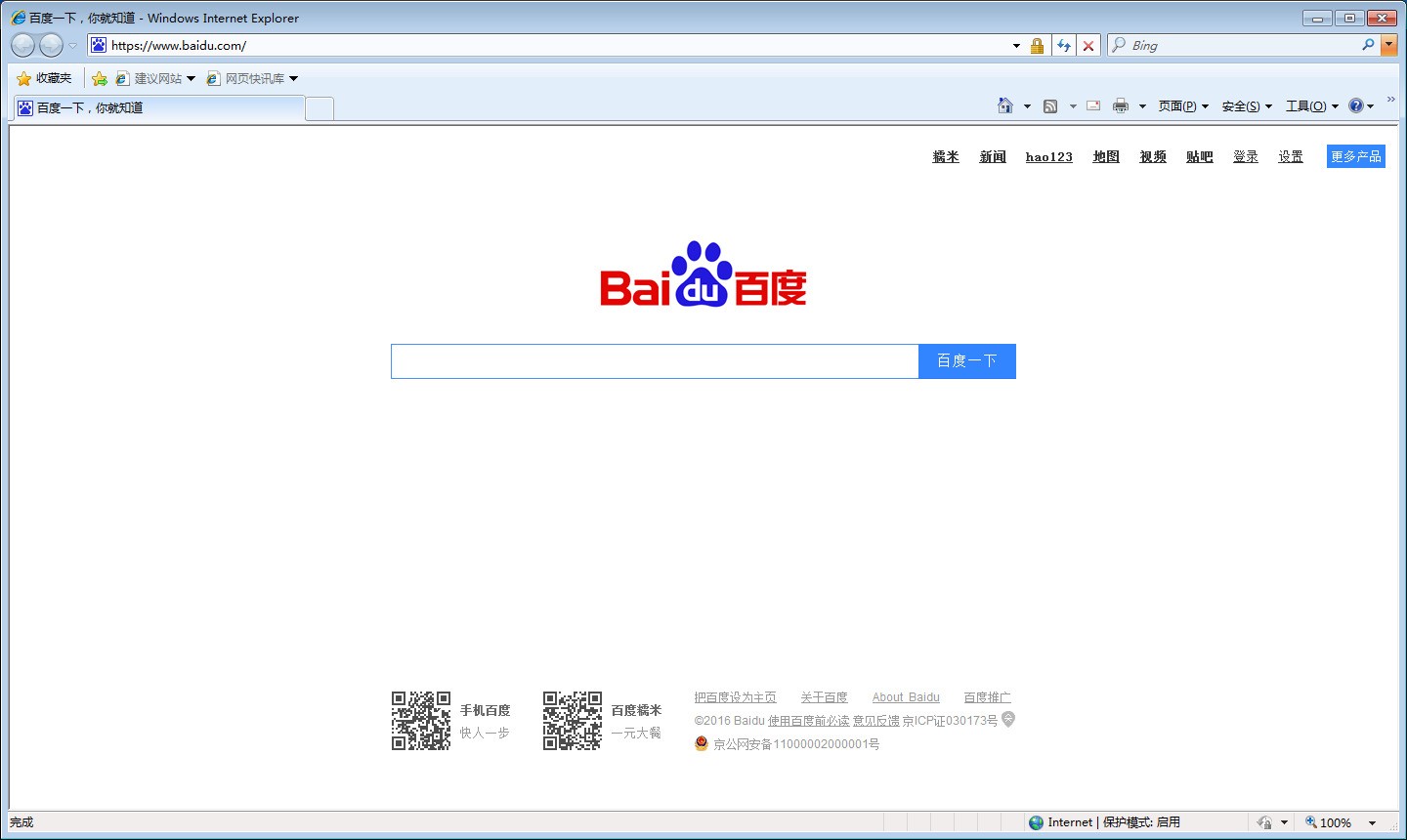This screenshot has width=1407, height=840.
Task: Expand the zoom level dropdown arrow
Action: (1372, 823)
